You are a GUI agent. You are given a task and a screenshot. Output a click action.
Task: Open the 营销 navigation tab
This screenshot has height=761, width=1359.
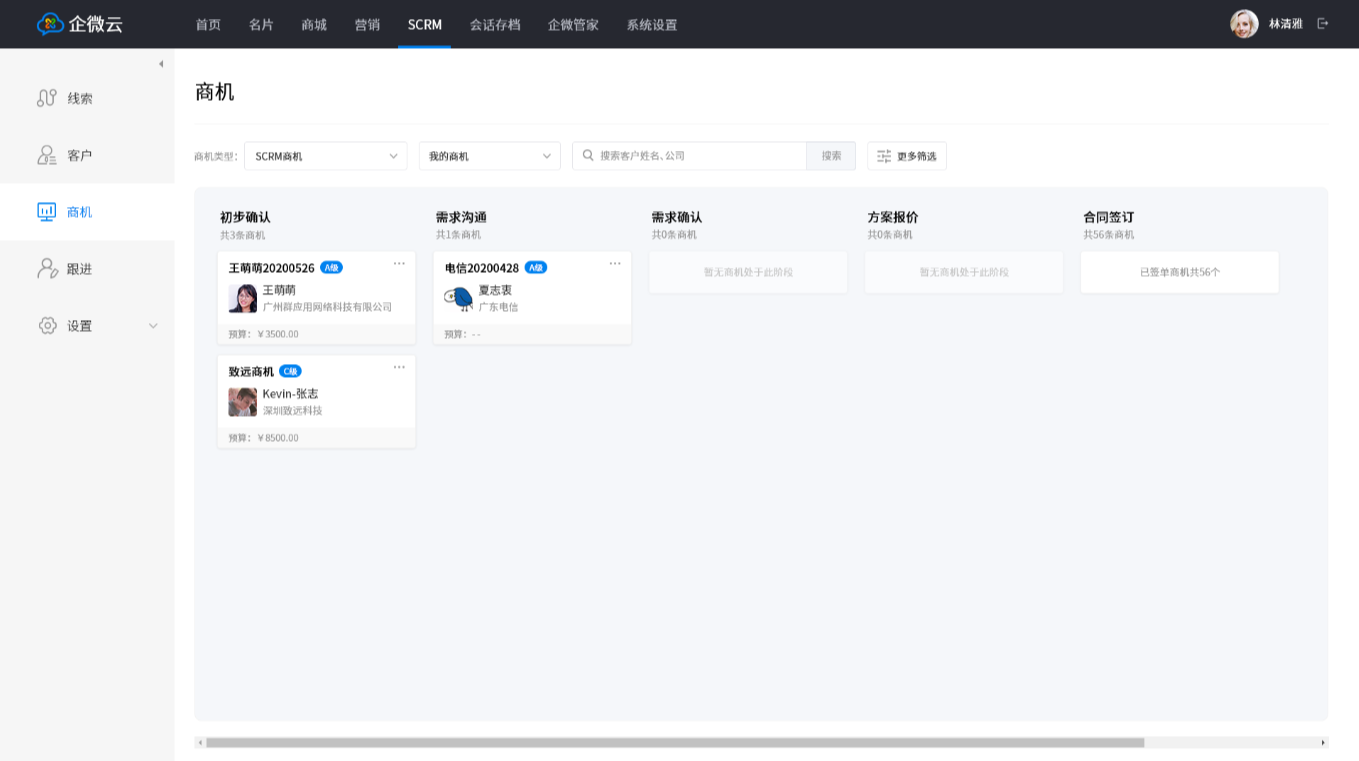[x=367, y=25]
